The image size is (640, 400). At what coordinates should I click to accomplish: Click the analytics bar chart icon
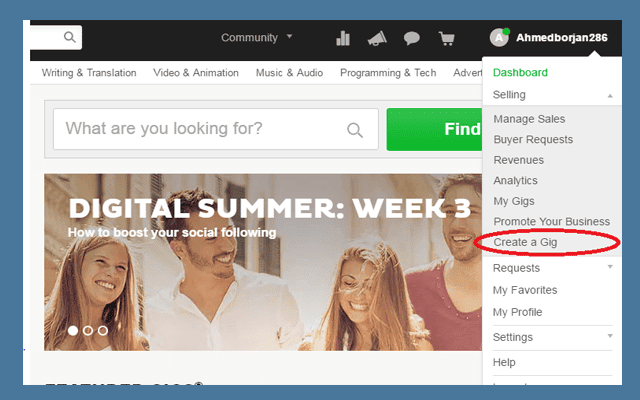pos(343,38)
